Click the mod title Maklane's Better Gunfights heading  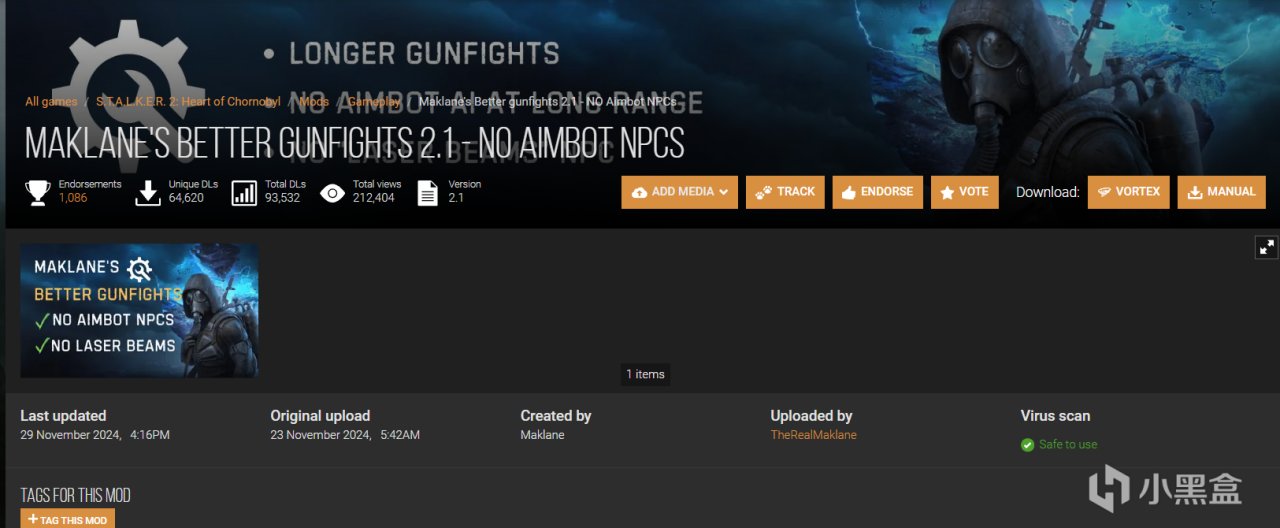tap(355, 143)
